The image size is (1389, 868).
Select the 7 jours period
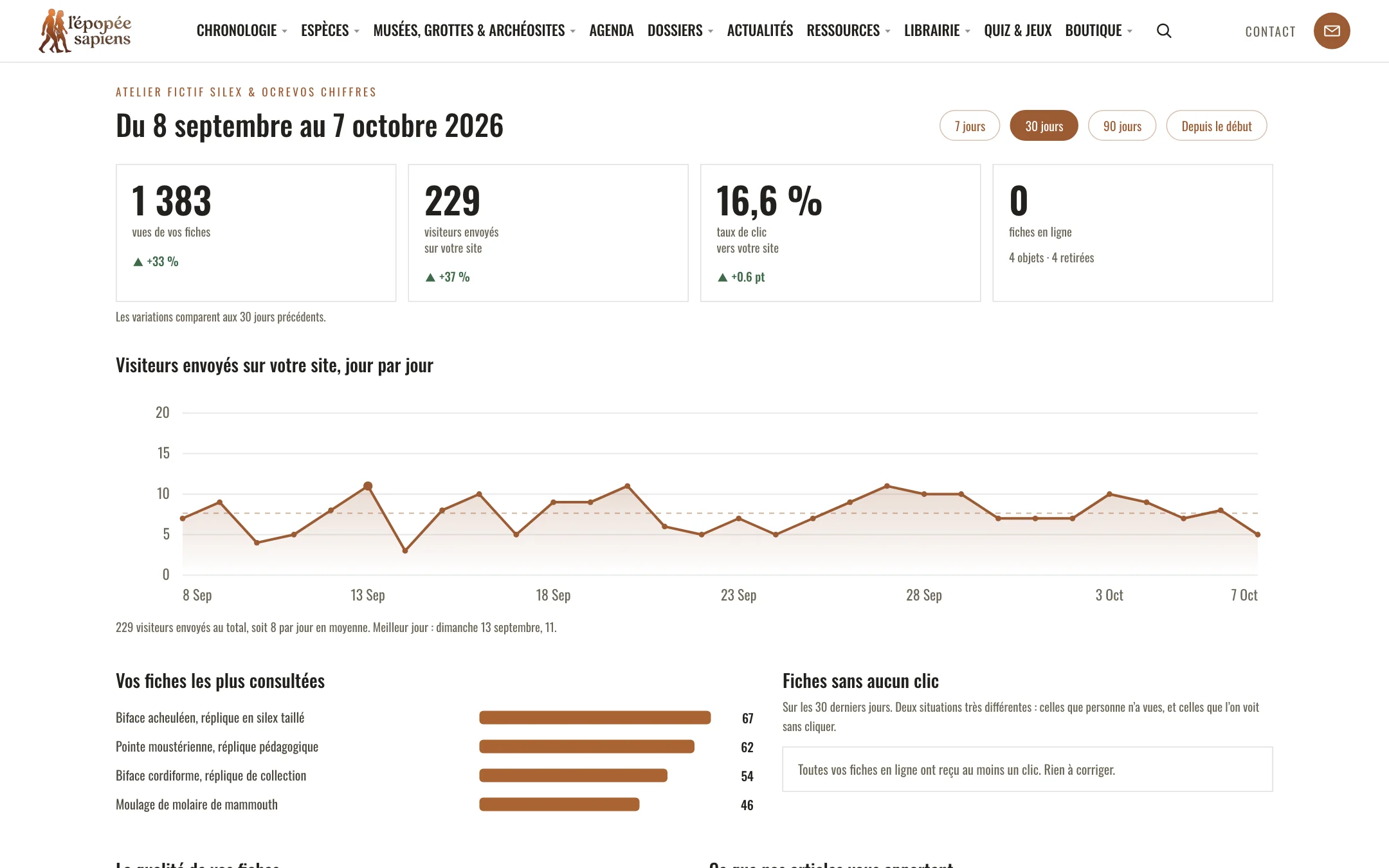tap(970, 126)
